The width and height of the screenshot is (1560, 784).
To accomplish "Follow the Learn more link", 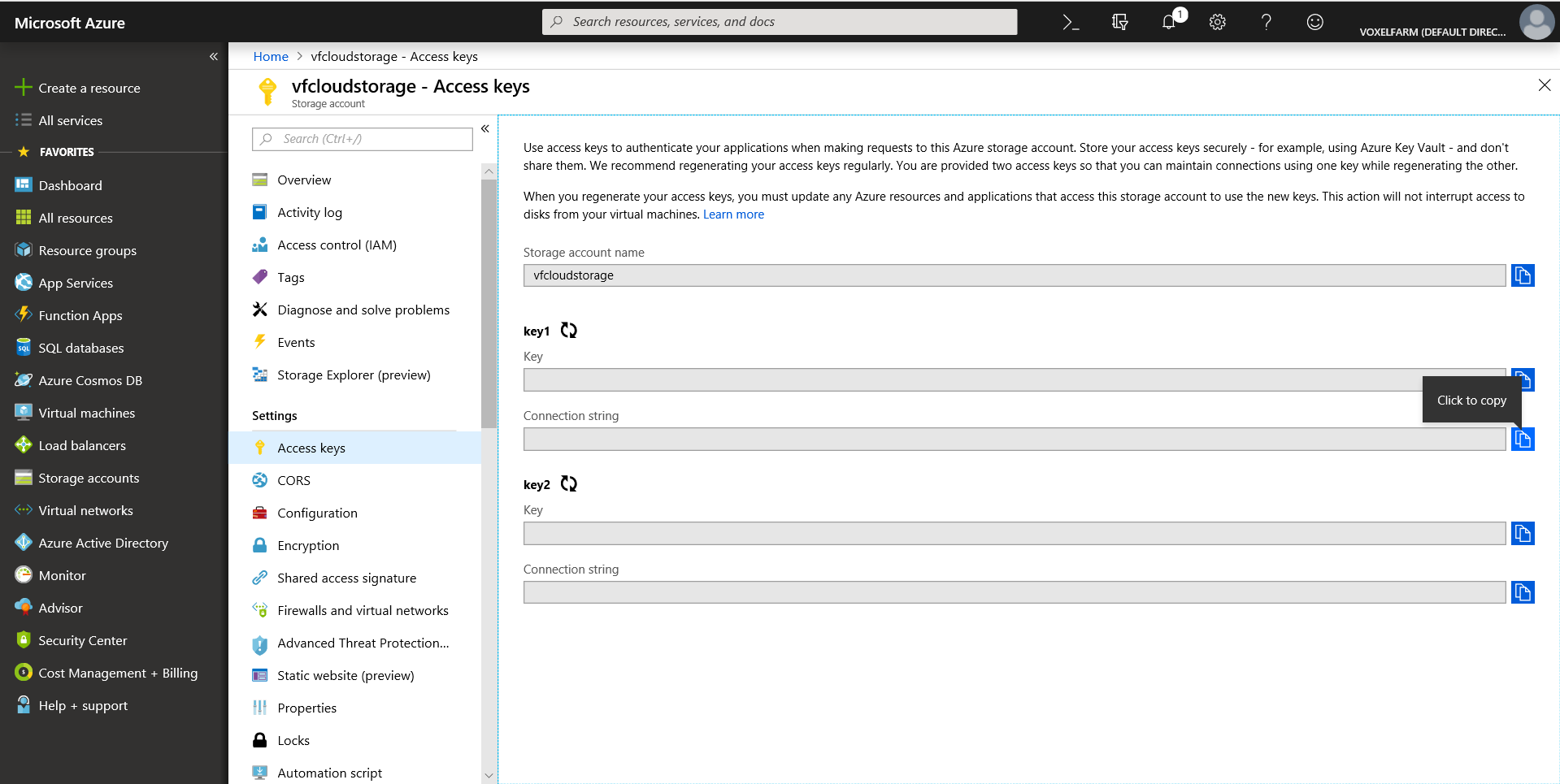I will (x=733, y=214).
